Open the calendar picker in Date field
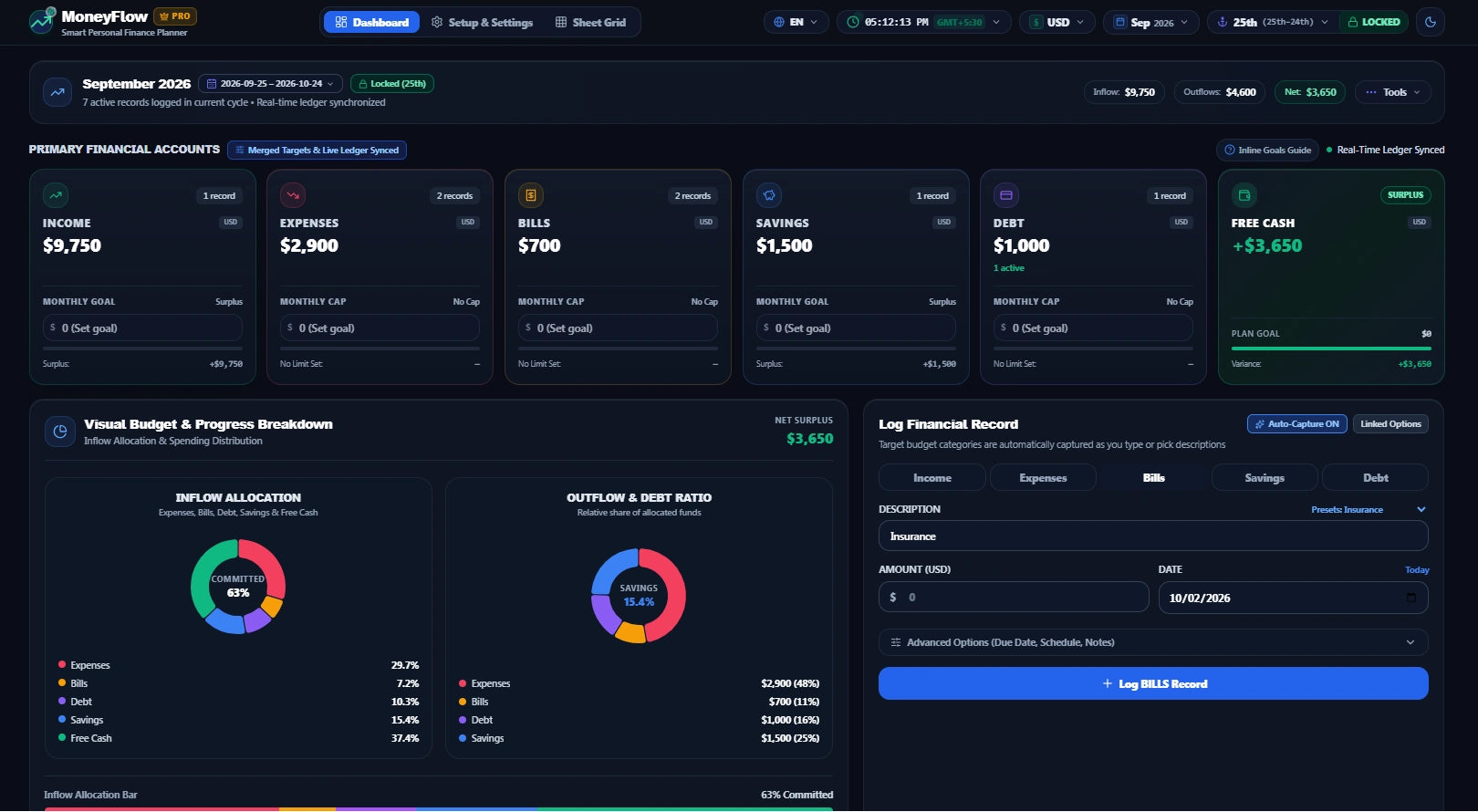1478x812 pixels. pyautogui.click(x=1411, y=598)
